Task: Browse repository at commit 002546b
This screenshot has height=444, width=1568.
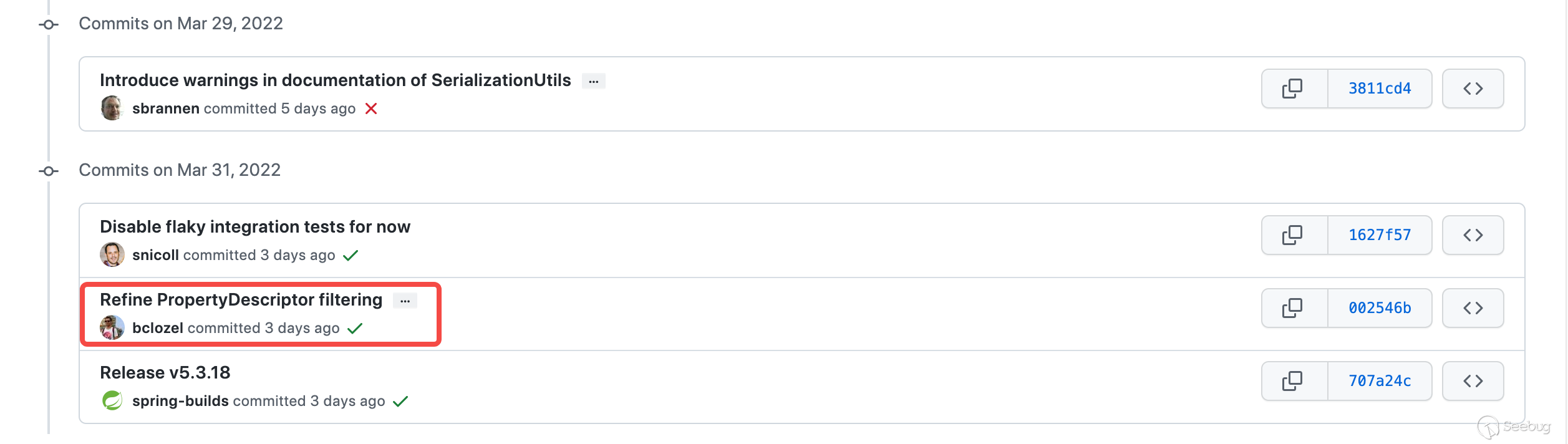Action: (1473, 308)
